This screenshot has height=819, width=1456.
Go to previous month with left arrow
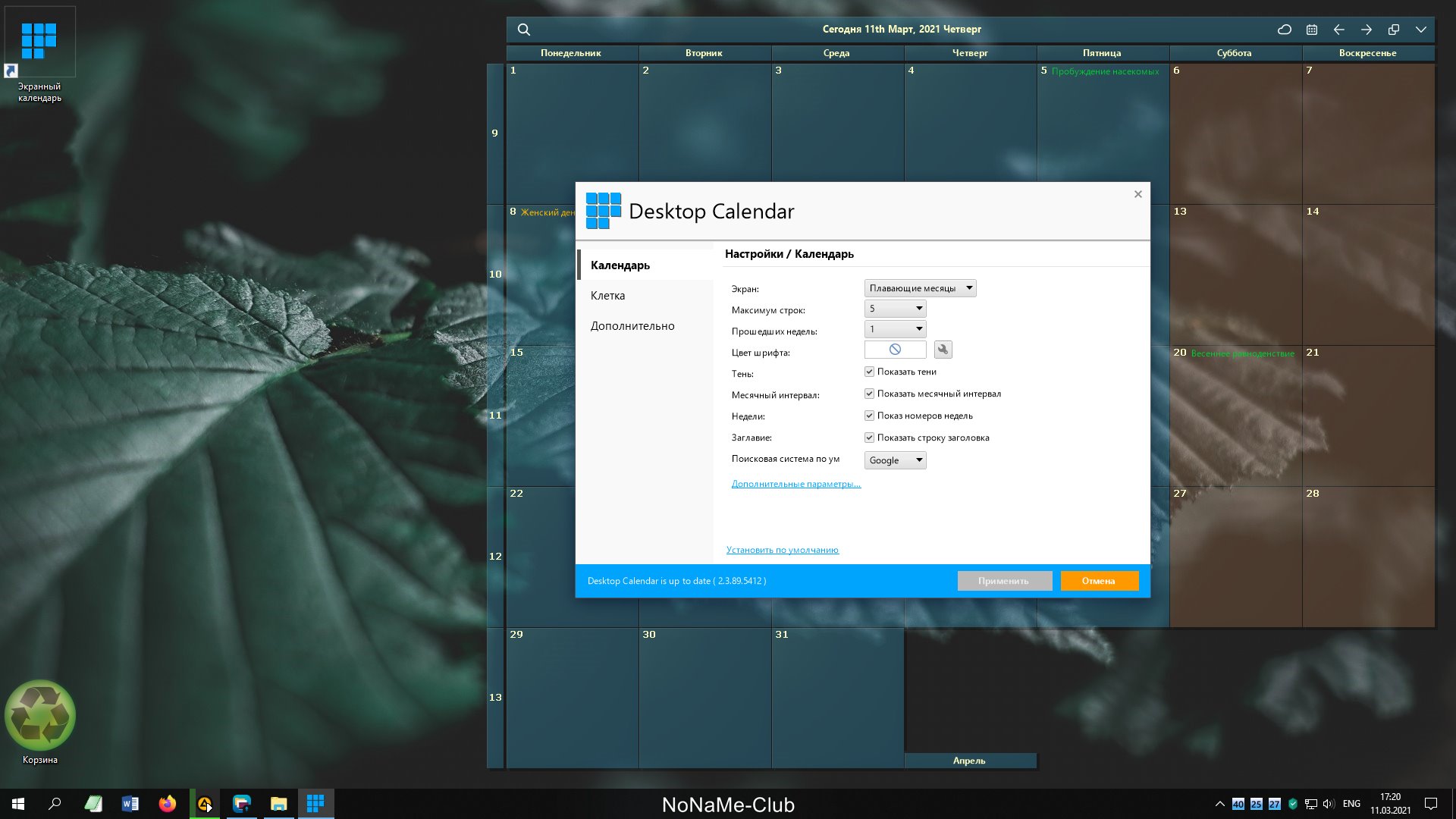(x=1339, y=30)
